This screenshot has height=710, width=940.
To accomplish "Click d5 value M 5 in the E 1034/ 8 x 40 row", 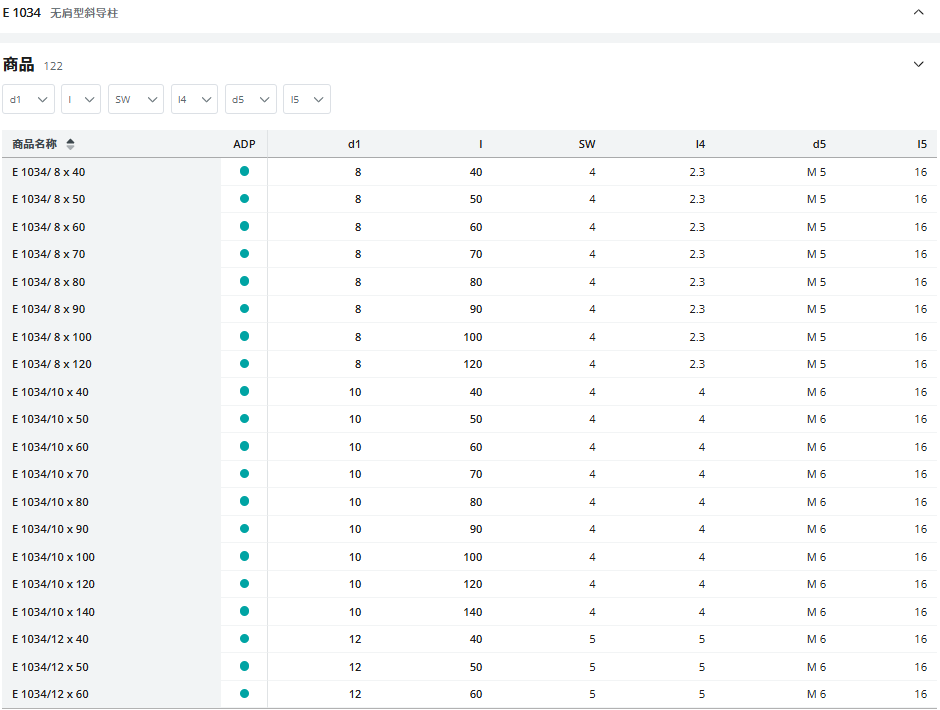I will pos(816,172).
